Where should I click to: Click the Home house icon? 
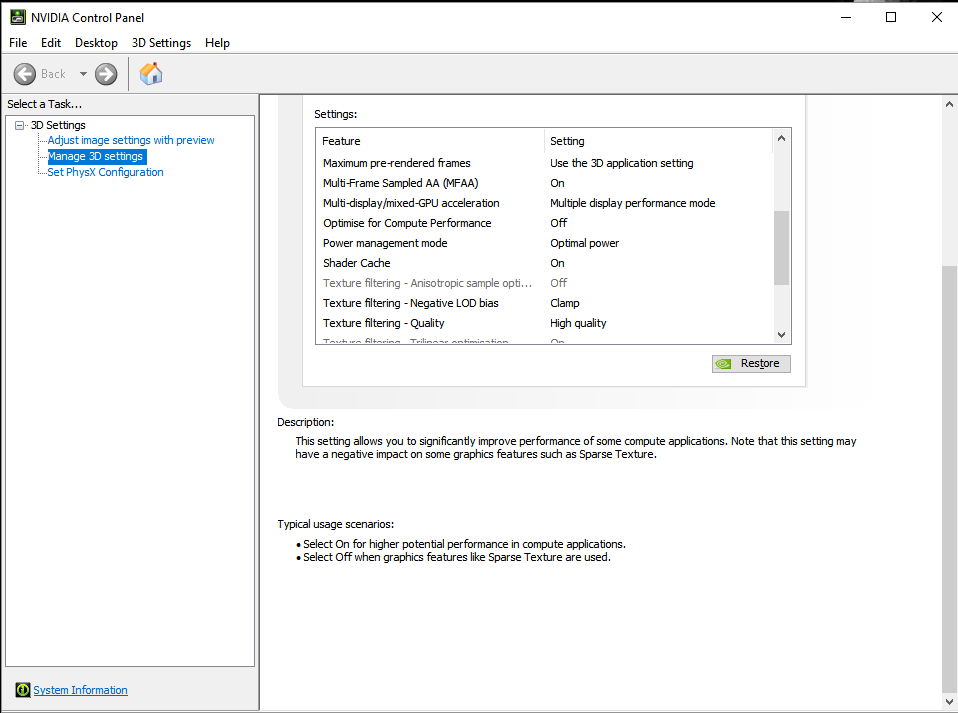pyautogui.click(x=151, y=74)
